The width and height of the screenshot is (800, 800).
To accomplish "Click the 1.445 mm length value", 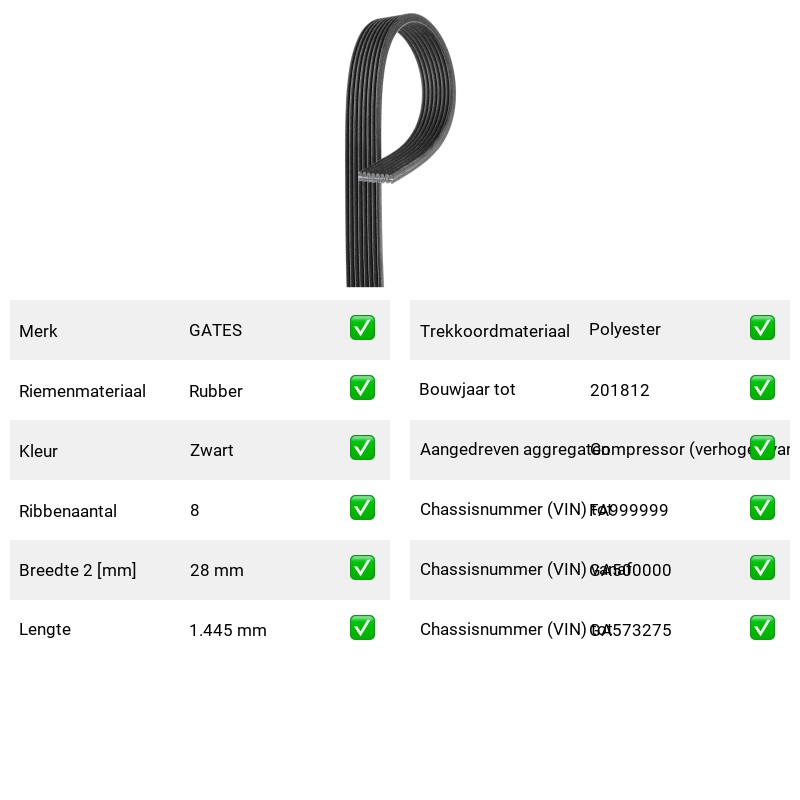I will coord(228,630).
